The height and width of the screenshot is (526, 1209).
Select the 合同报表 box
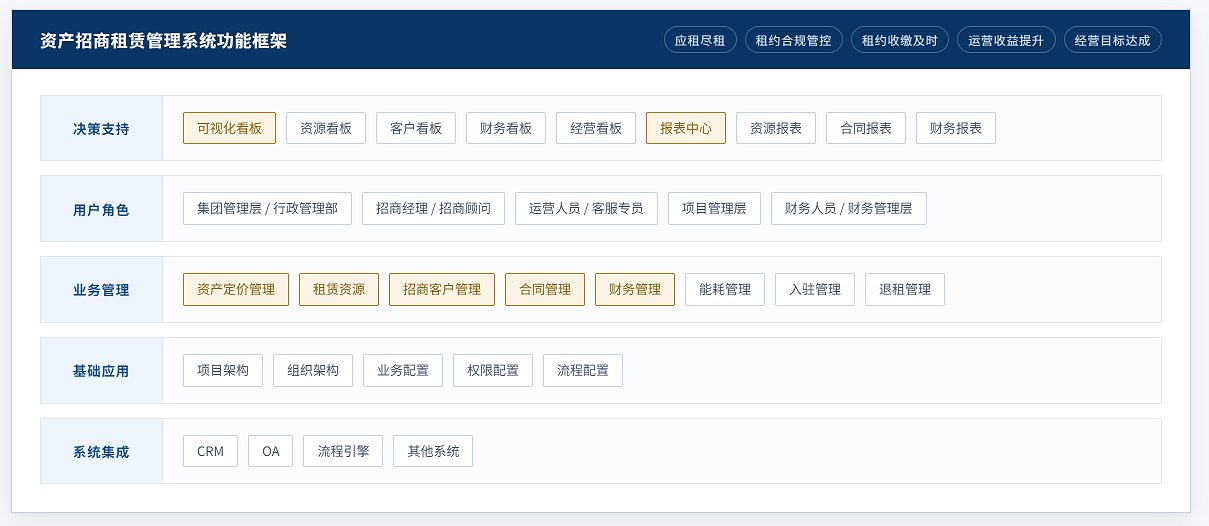click(x=866, y=128)
